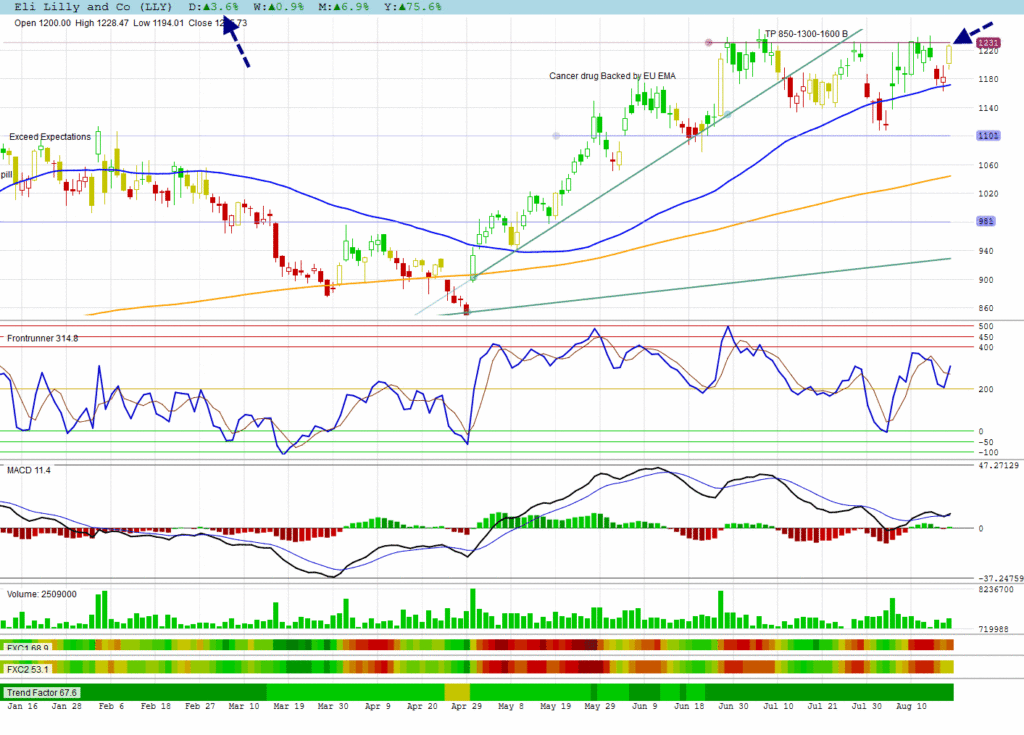
Task: Click the Jun 30 date label
Action: coord(733,706)
